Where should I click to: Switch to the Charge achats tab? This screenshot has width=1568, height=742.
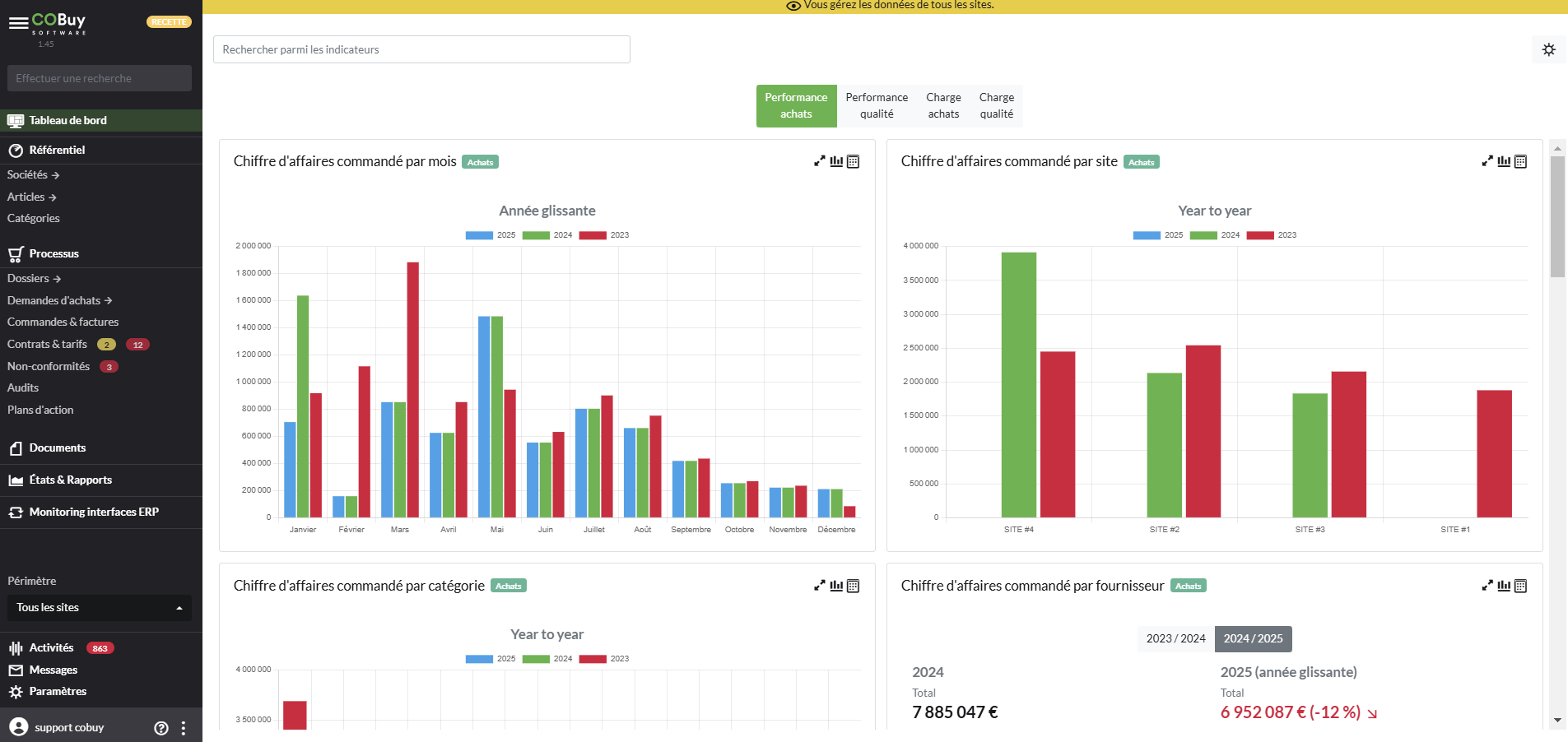[x=943, y=106]
